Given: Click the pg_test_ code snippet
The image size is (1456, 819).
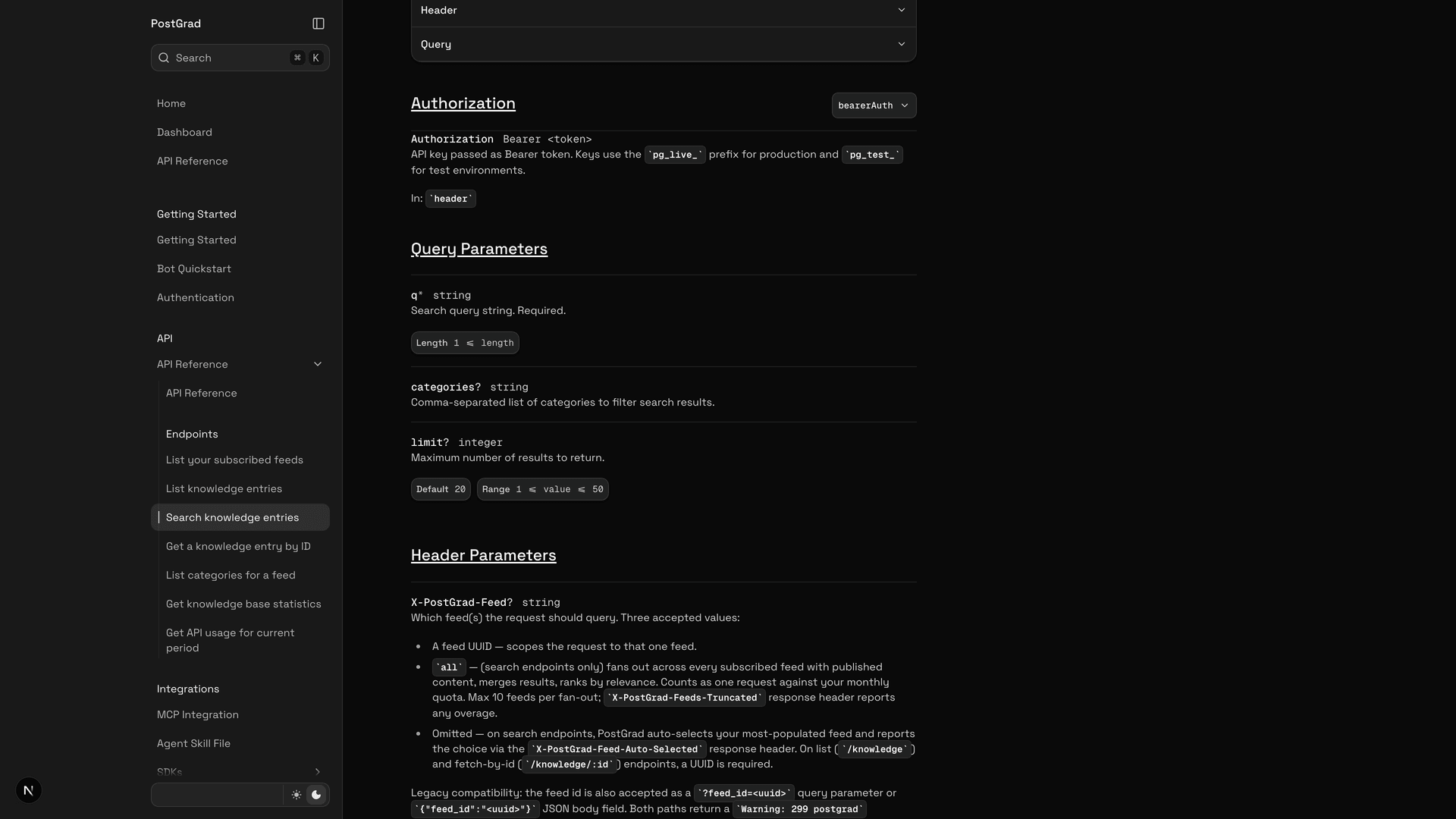Looking at the screenshot, I should tap(872, 155).
